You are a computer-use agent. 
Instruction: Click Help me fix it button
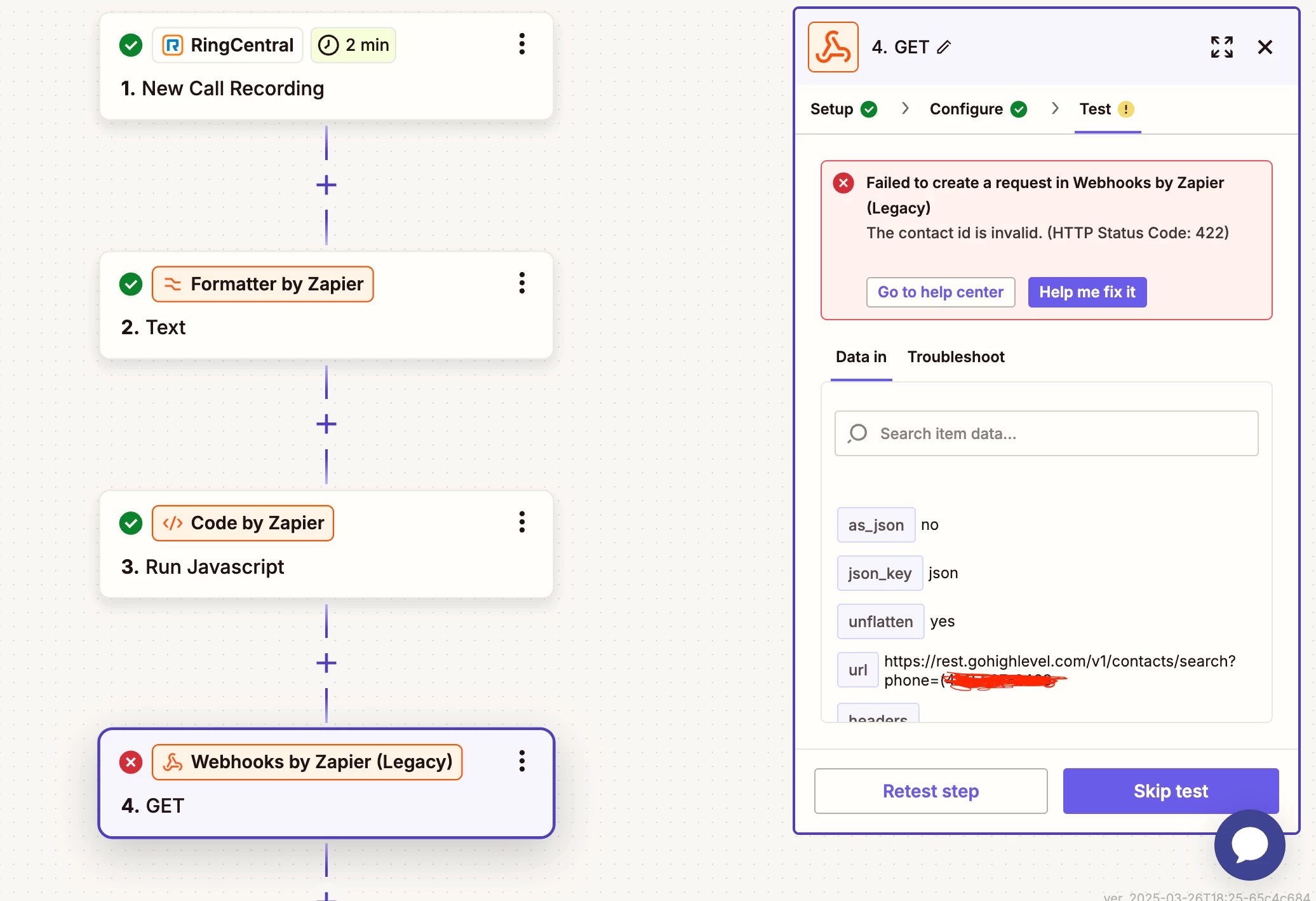coord(1087,292)
